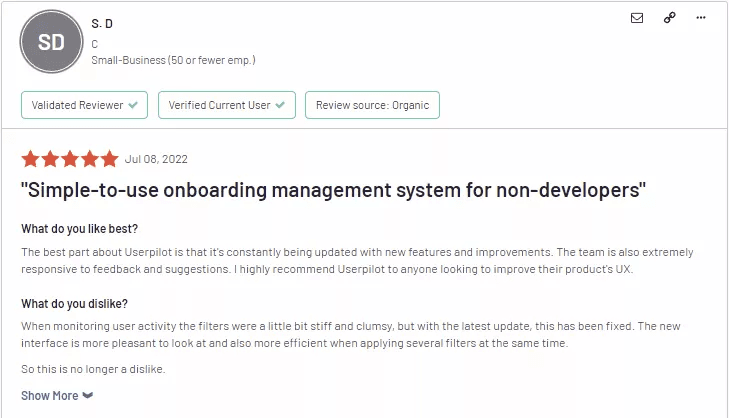
Task: Click the Review source: Organic badge
Action: pyautogui.click(x=372, y=105)
